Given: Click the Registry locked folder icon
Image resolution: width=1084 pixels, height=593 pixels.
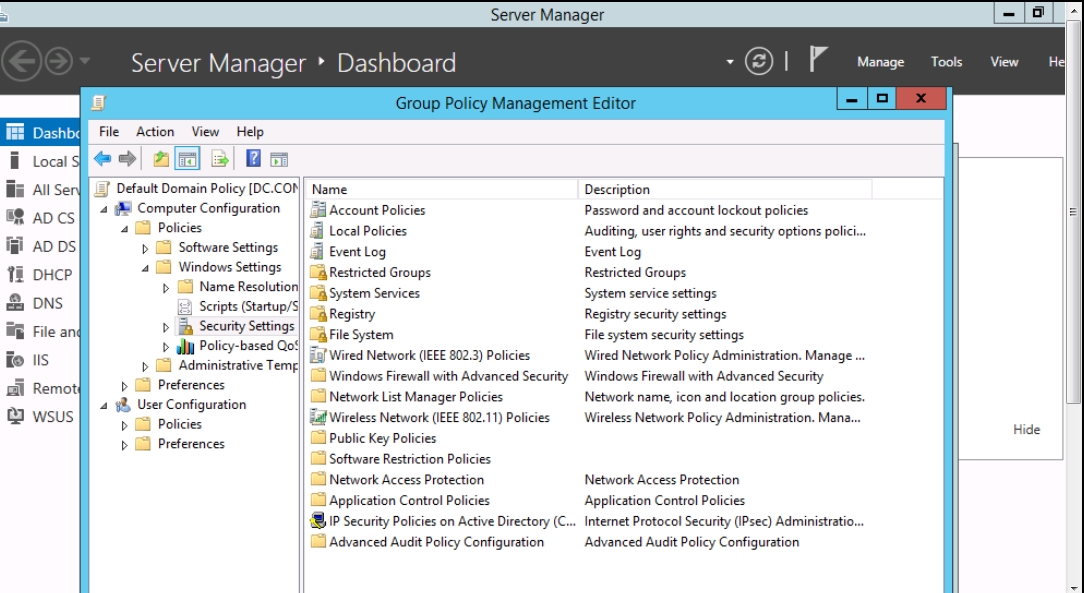Looking at the screenshot, I should pyautogui.click(x=318, y=314).
